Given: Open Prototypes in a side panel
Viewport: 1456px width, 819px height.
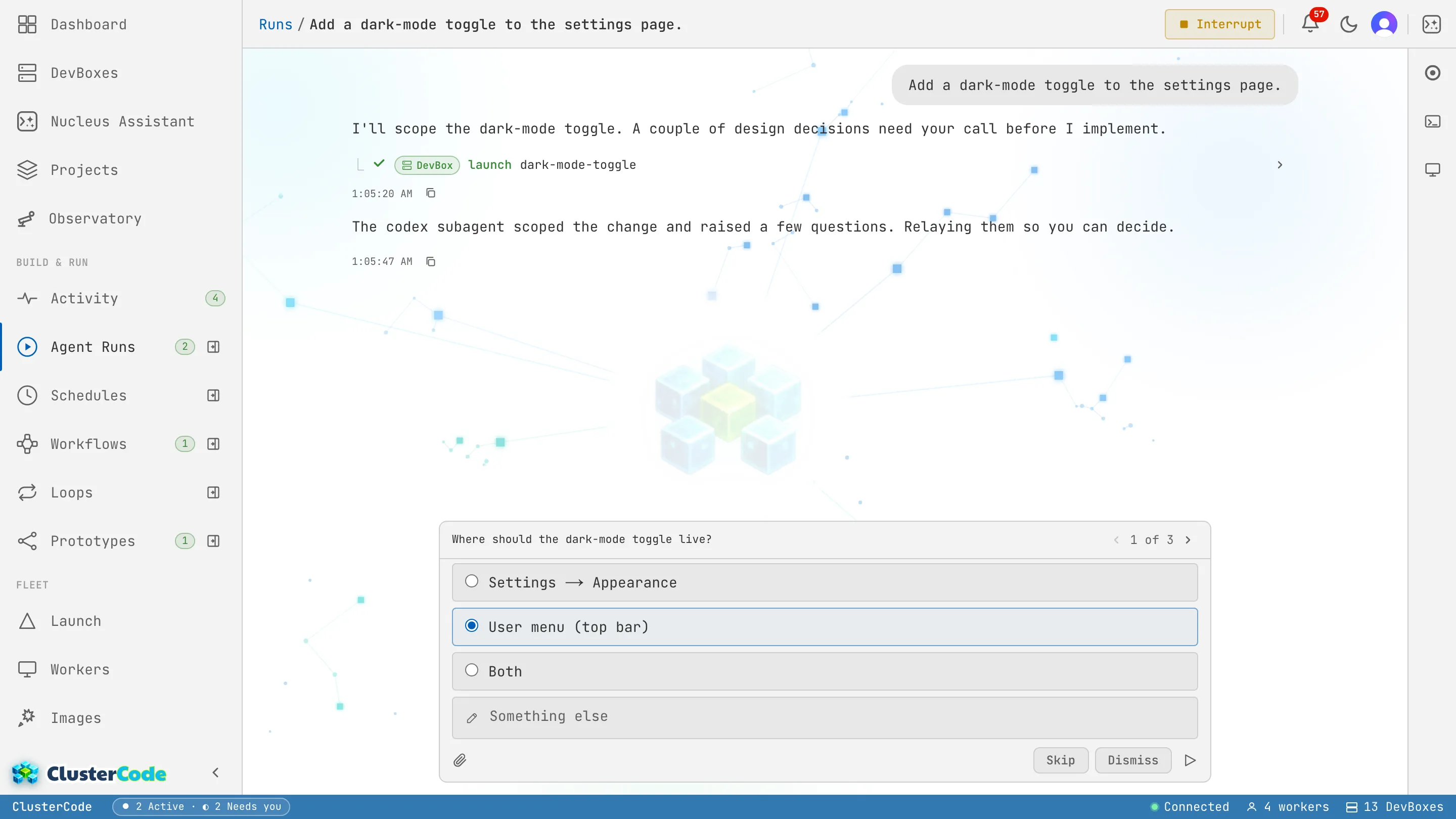Looking at the screenshot, I should tap(213, 541).
